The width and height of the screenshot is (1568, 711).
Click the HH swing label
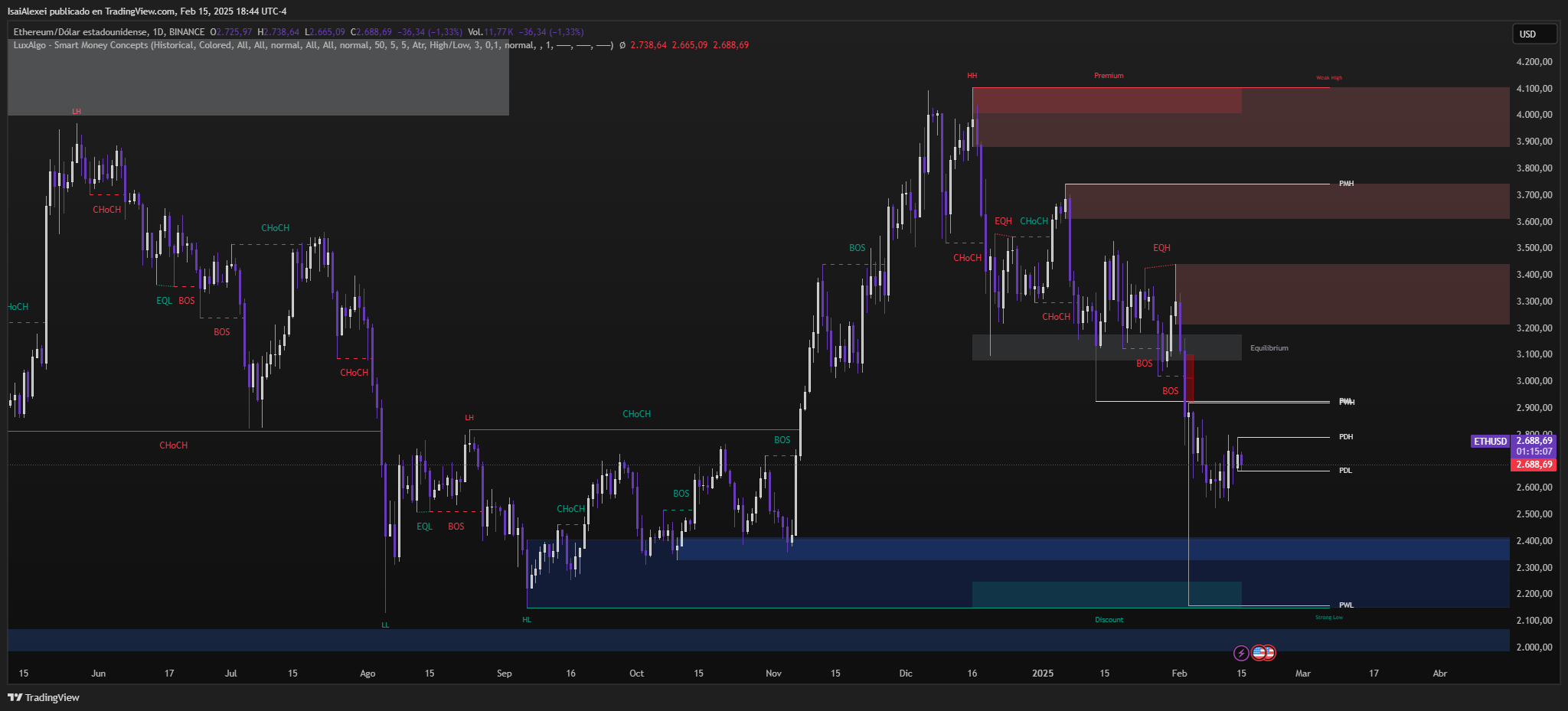pos(972,76)
